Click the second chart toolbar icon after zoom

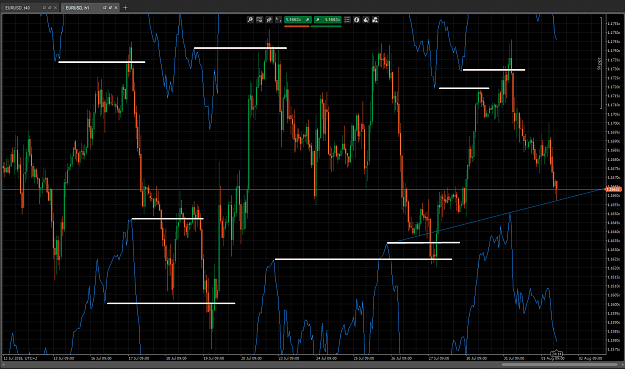[259, 20]
